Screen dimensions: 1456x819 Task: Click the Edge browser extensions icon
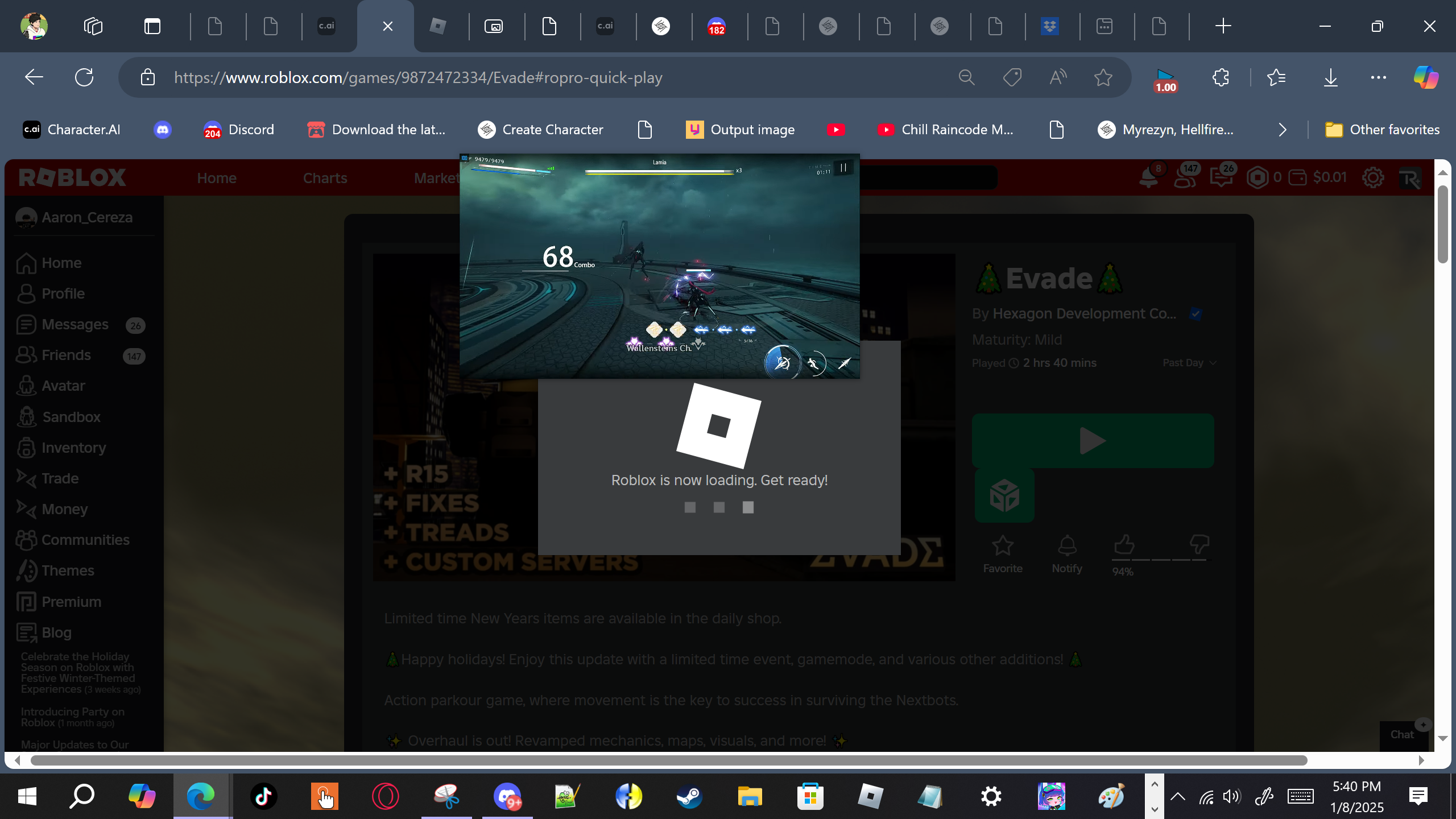[1221, 77]
